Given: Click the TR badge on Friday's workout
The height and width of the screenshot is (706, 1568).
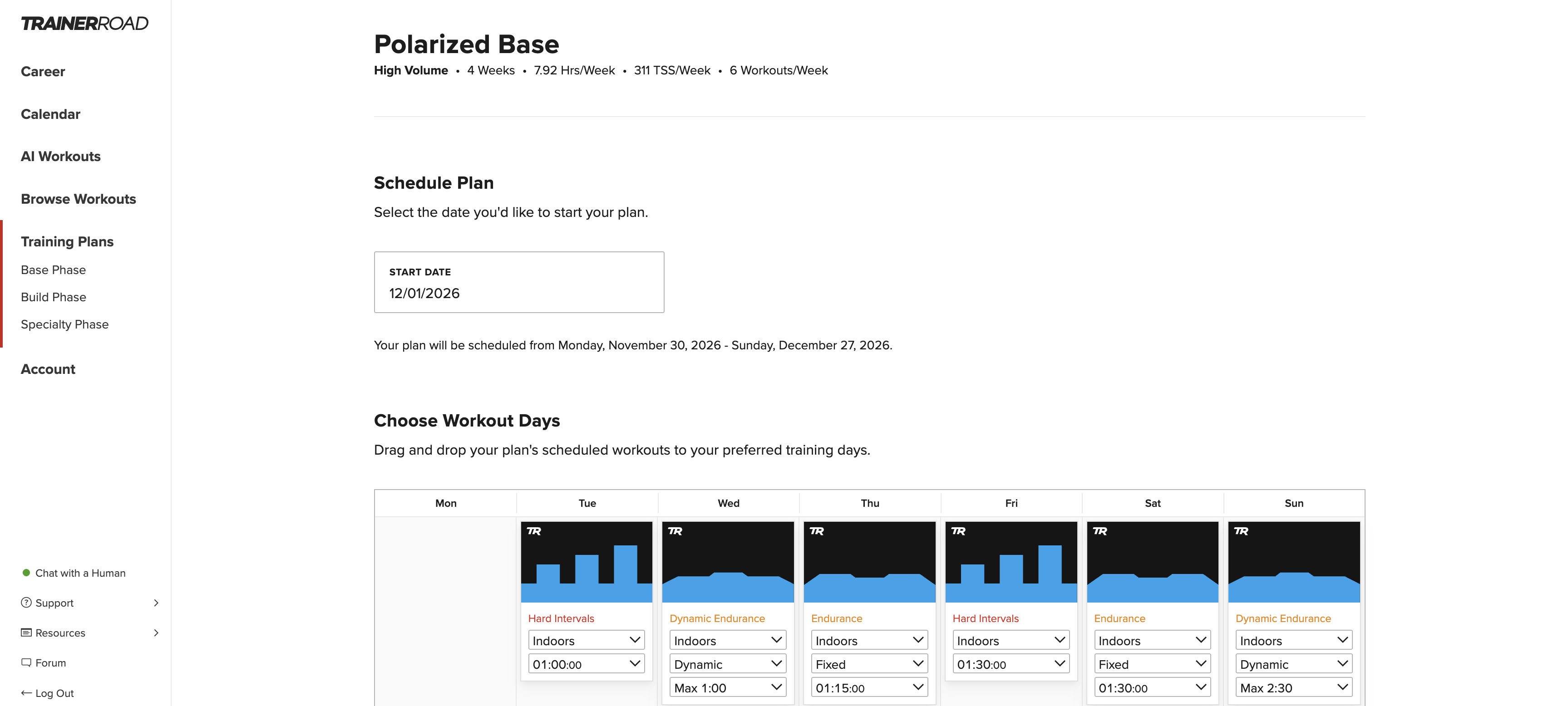Looking at the screenshot, I should point(958,531).
